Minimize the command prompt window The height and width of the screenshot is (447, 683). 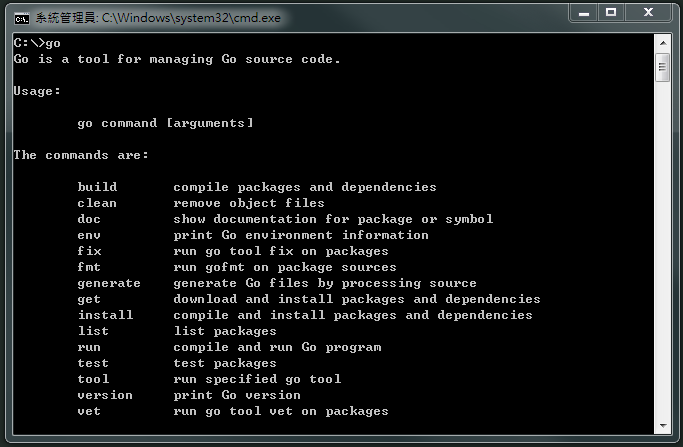pyautogui.click(x=585, y=13)
